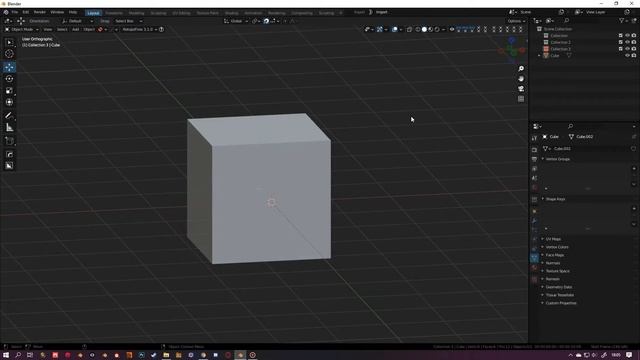Select rendered viewport shading sphere

point(437,29)
